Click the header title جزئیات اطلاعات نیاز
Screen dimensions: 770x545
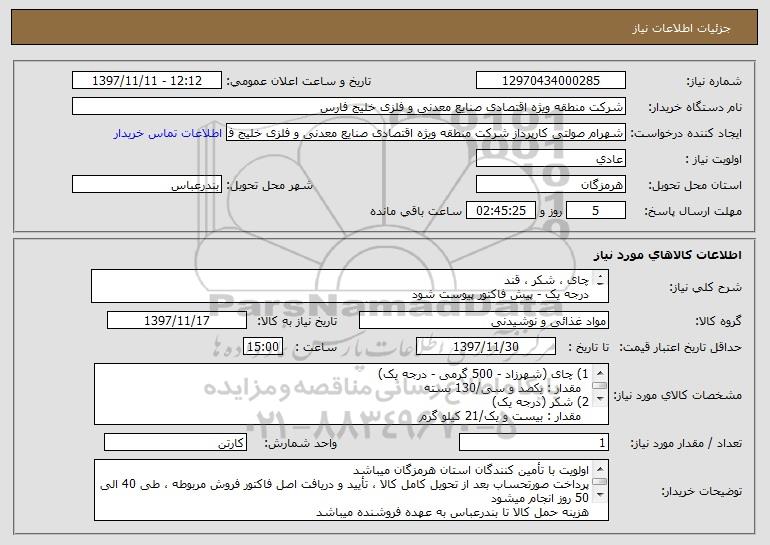click(x=682, y=28)
